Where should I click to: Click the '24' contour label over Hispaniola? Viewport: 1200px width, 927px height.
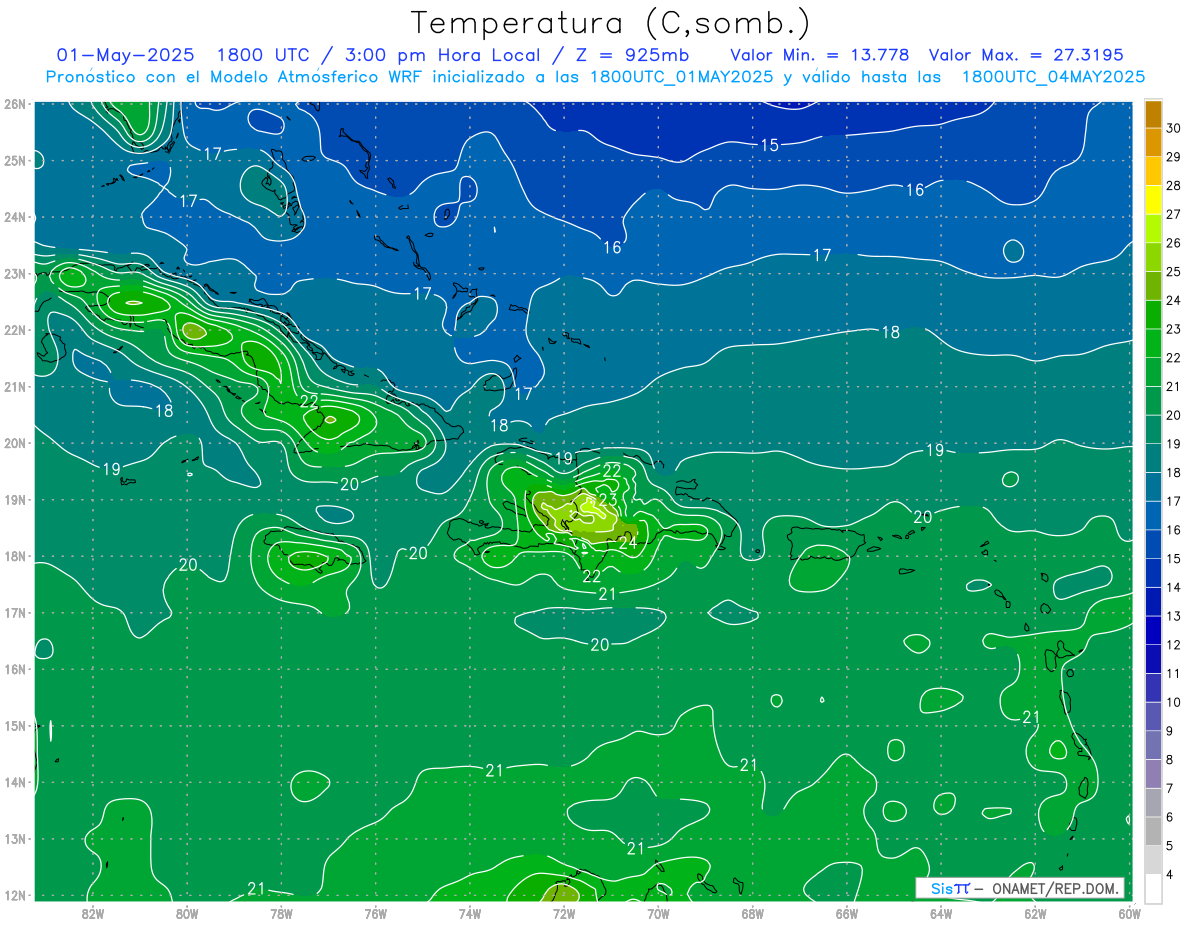pos(627,543)
